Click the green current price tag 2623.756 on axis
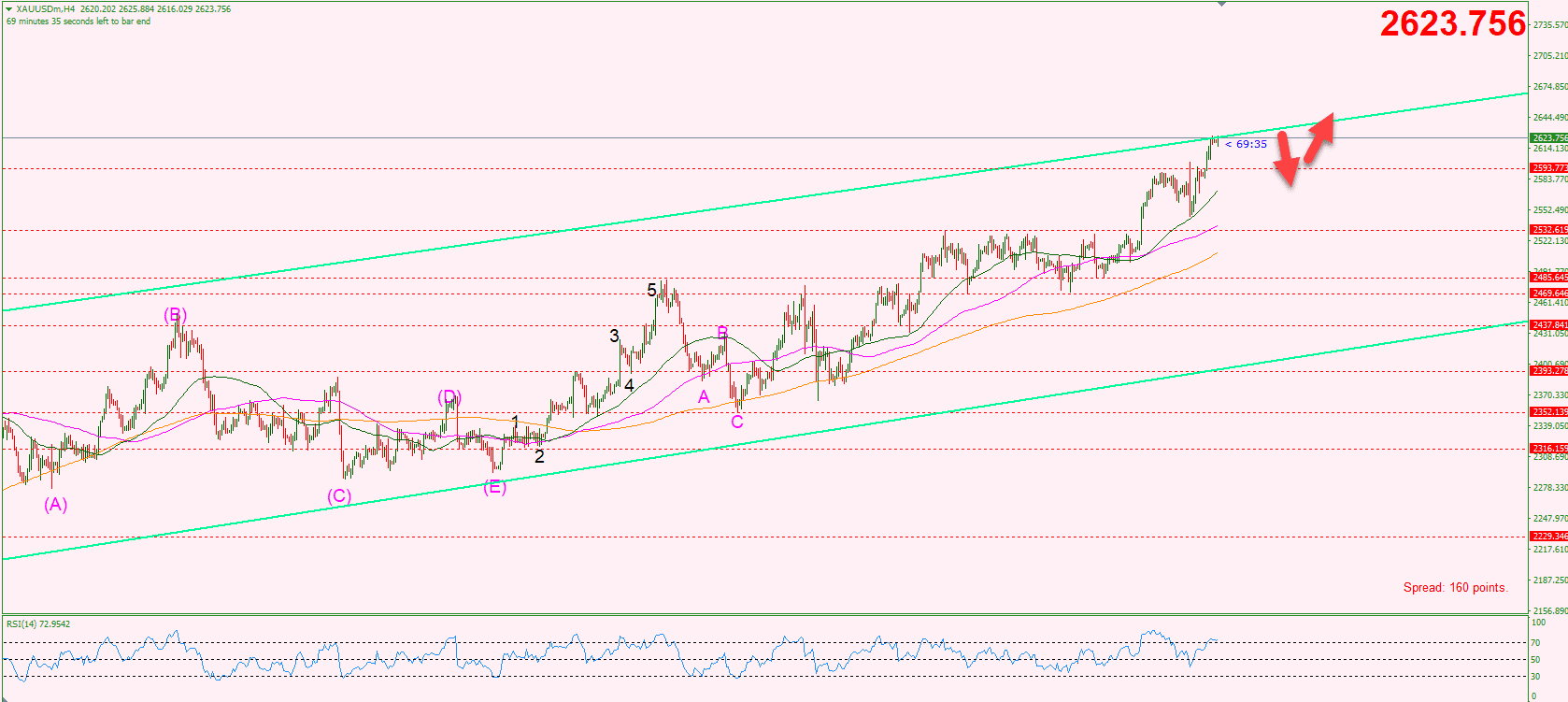This screenshot has width=1568, height=702. click(x=1549, y=138)
